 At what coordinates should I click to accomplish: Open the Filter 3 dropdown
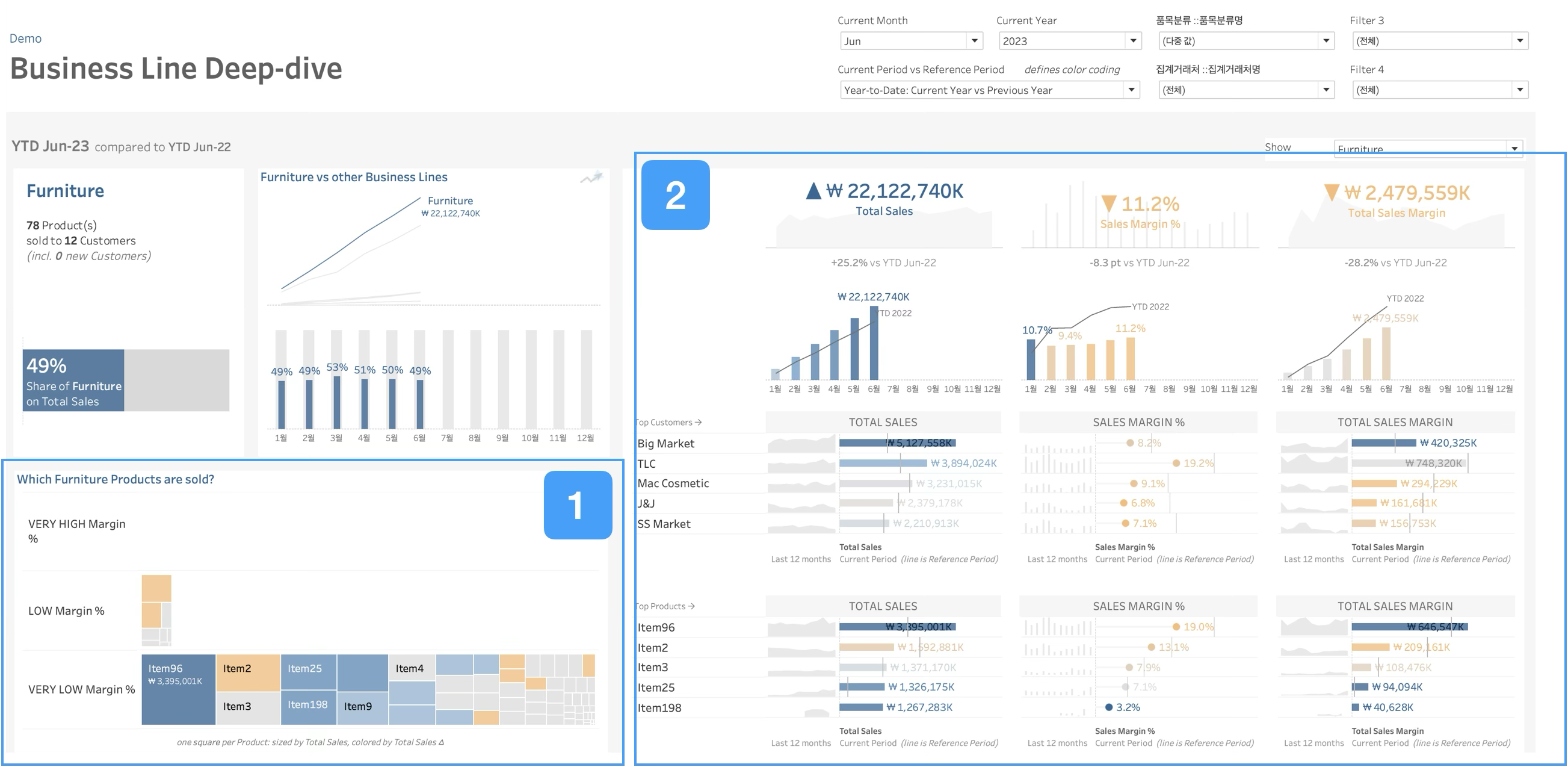1519,41
